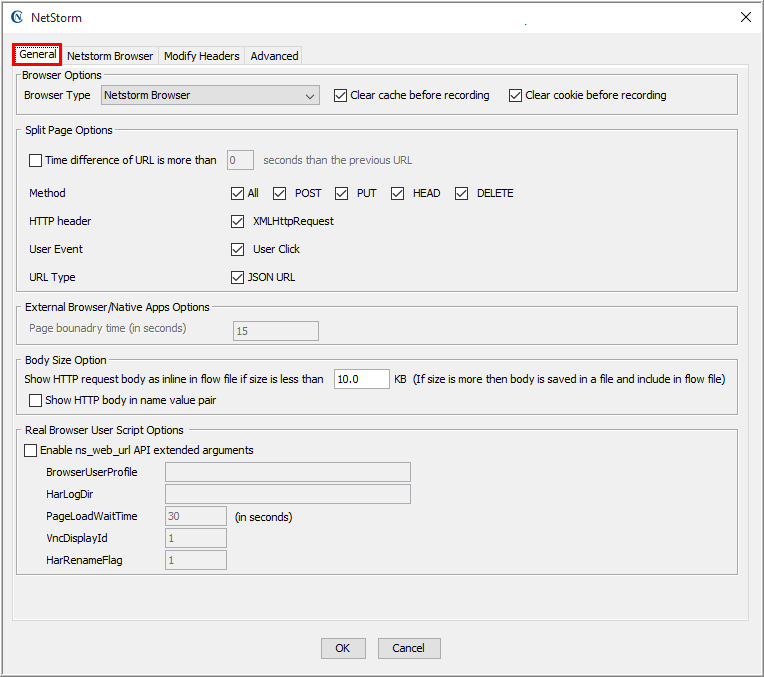The height and width of the screenshot is (677, 764).
Task: Click the HarRenameFlag field
Action: click(196, 560)
